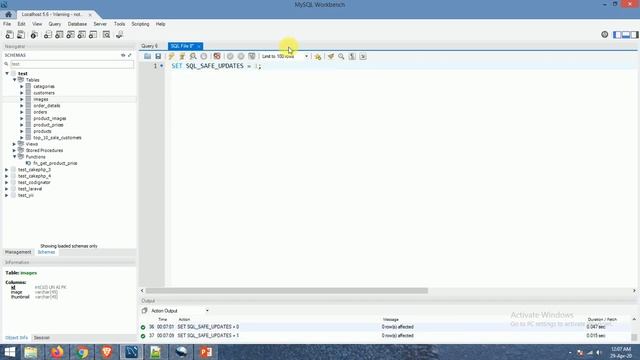The image size is (640, 360).
Task: Expand the test_laravel schema
Action: point(7,189)
